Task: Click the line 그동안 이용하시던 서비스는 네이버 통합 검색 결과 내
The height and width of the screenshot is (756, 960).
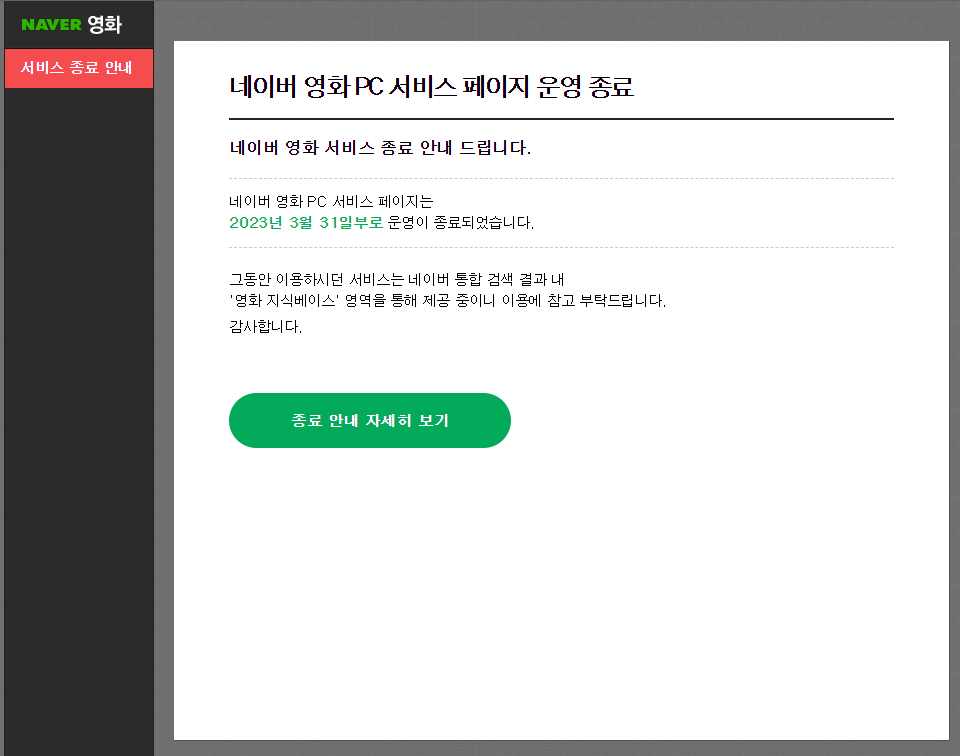Action: pos(397,280)
